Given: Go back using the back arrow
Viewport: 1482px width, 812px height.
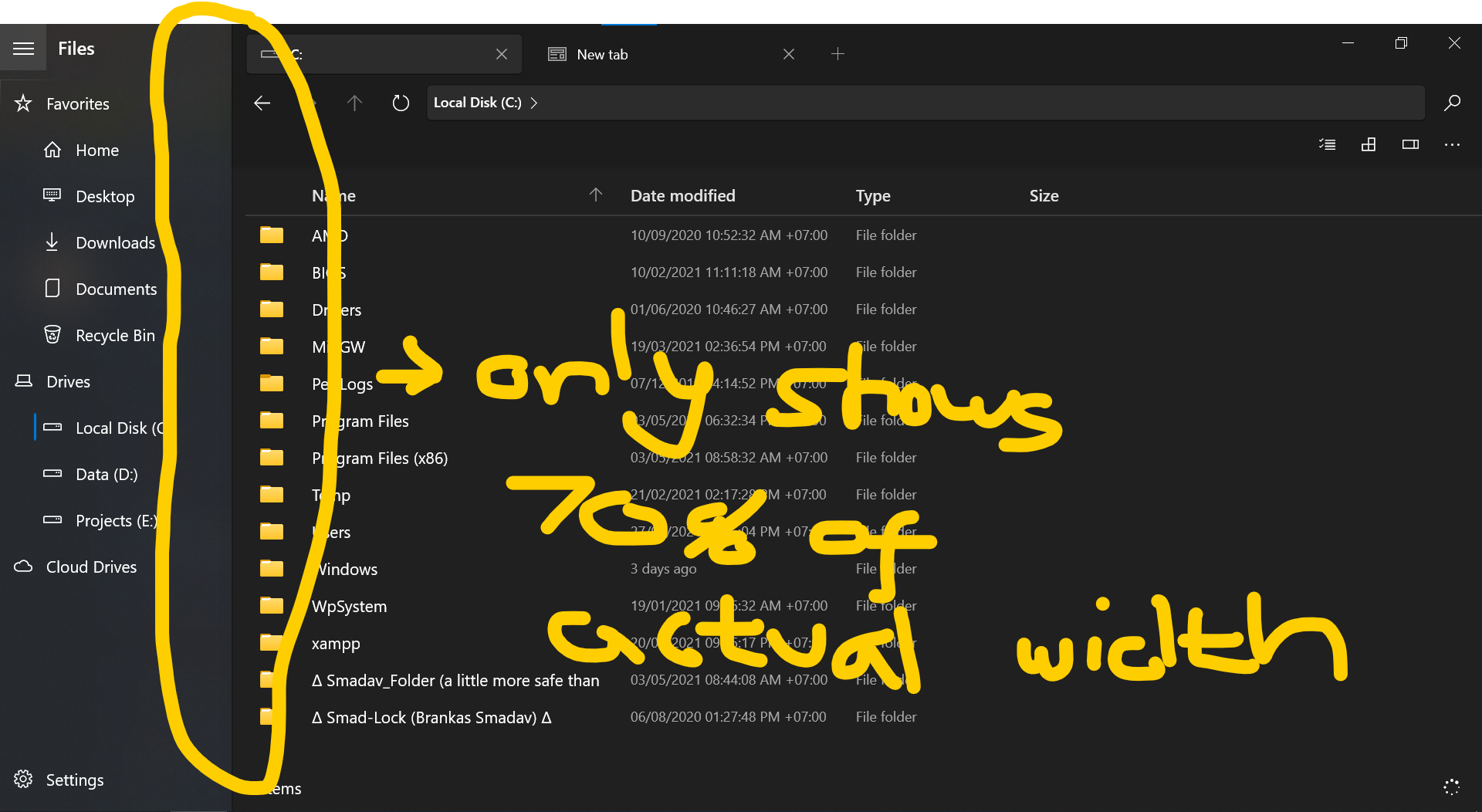Looking at the screenshot, I should 262,103.
